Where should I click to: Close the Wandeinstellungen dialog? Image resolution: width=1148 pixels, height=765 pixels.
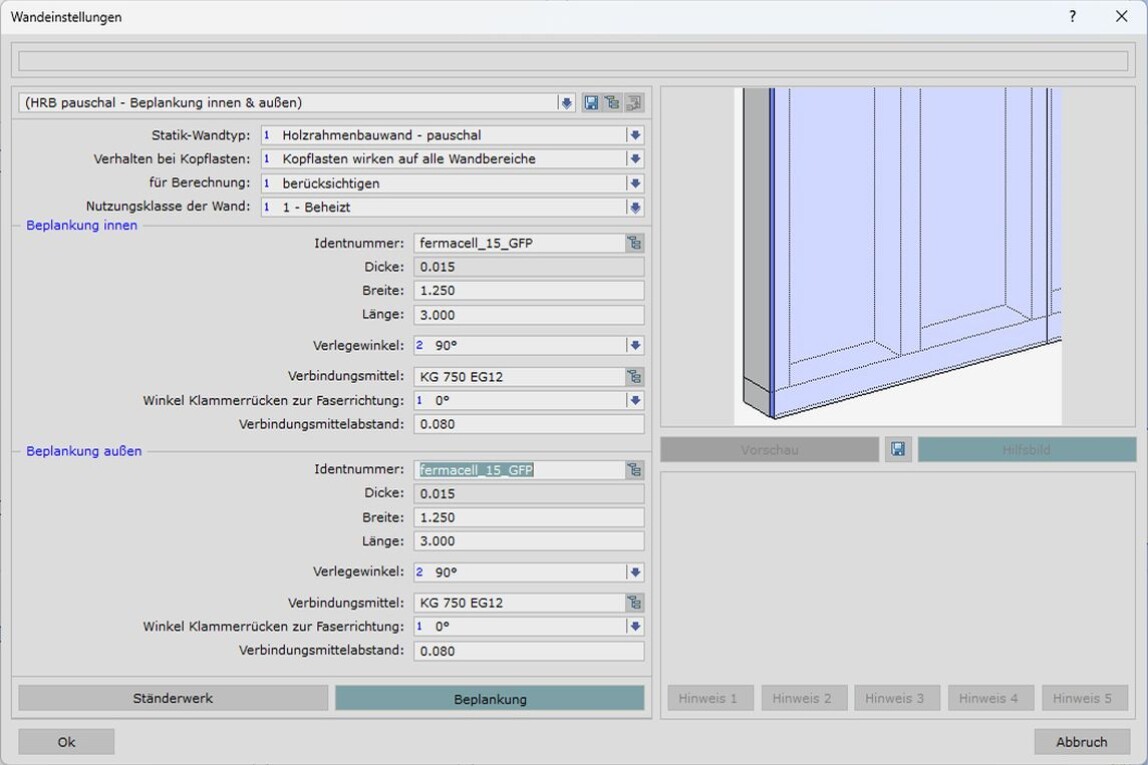click(1122, 16)
